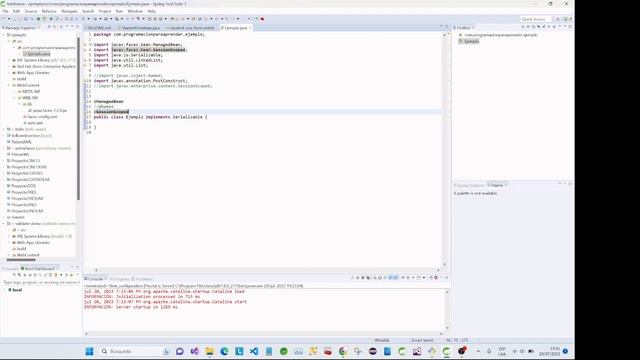
Task: Click the red icon at toolbar end
Action: click(262, 19)
